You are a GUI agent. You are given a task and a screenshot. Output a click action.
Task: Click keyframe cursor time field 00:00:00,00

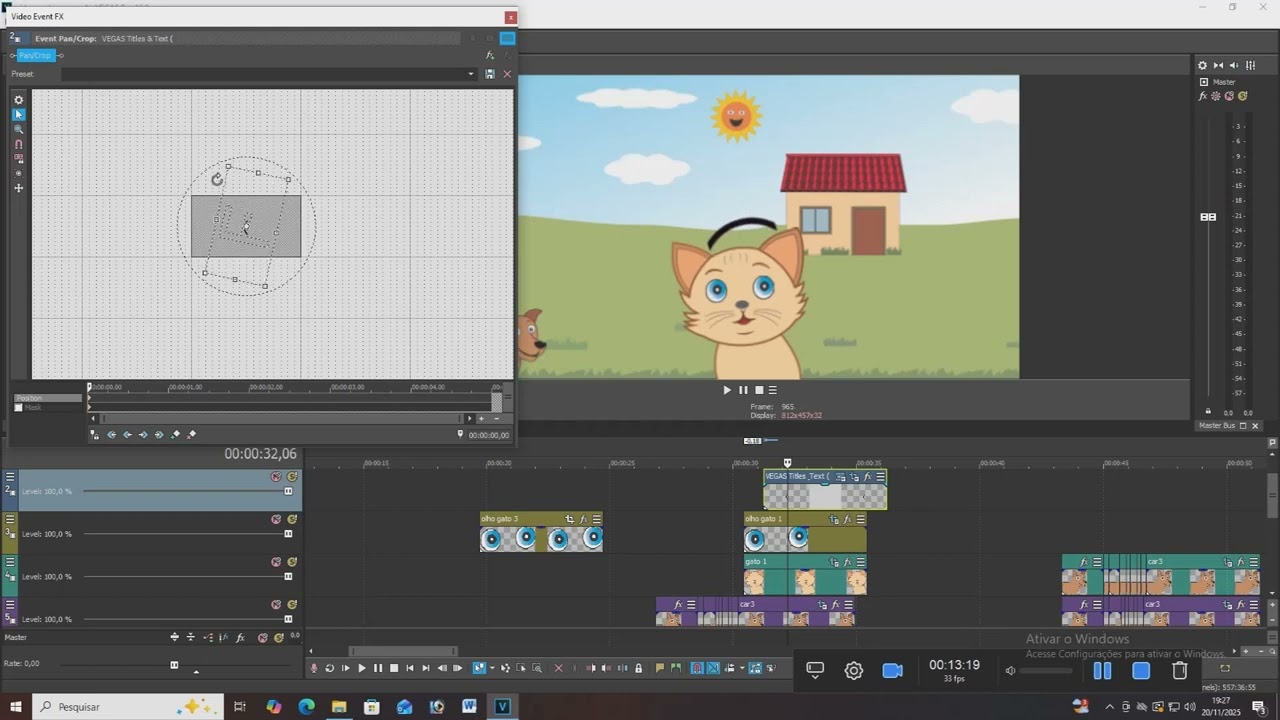(x=489, y=435)
